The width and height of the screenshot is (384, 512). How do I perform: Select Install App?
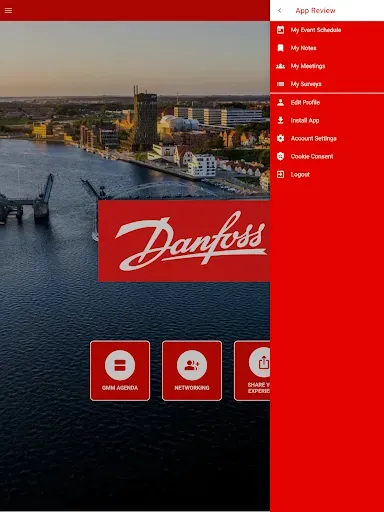[305, 120]
